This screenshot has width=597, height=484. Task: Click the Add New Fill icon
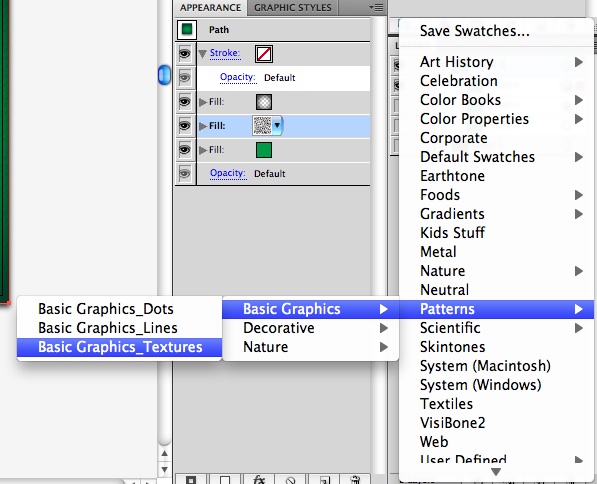[225, 480]
